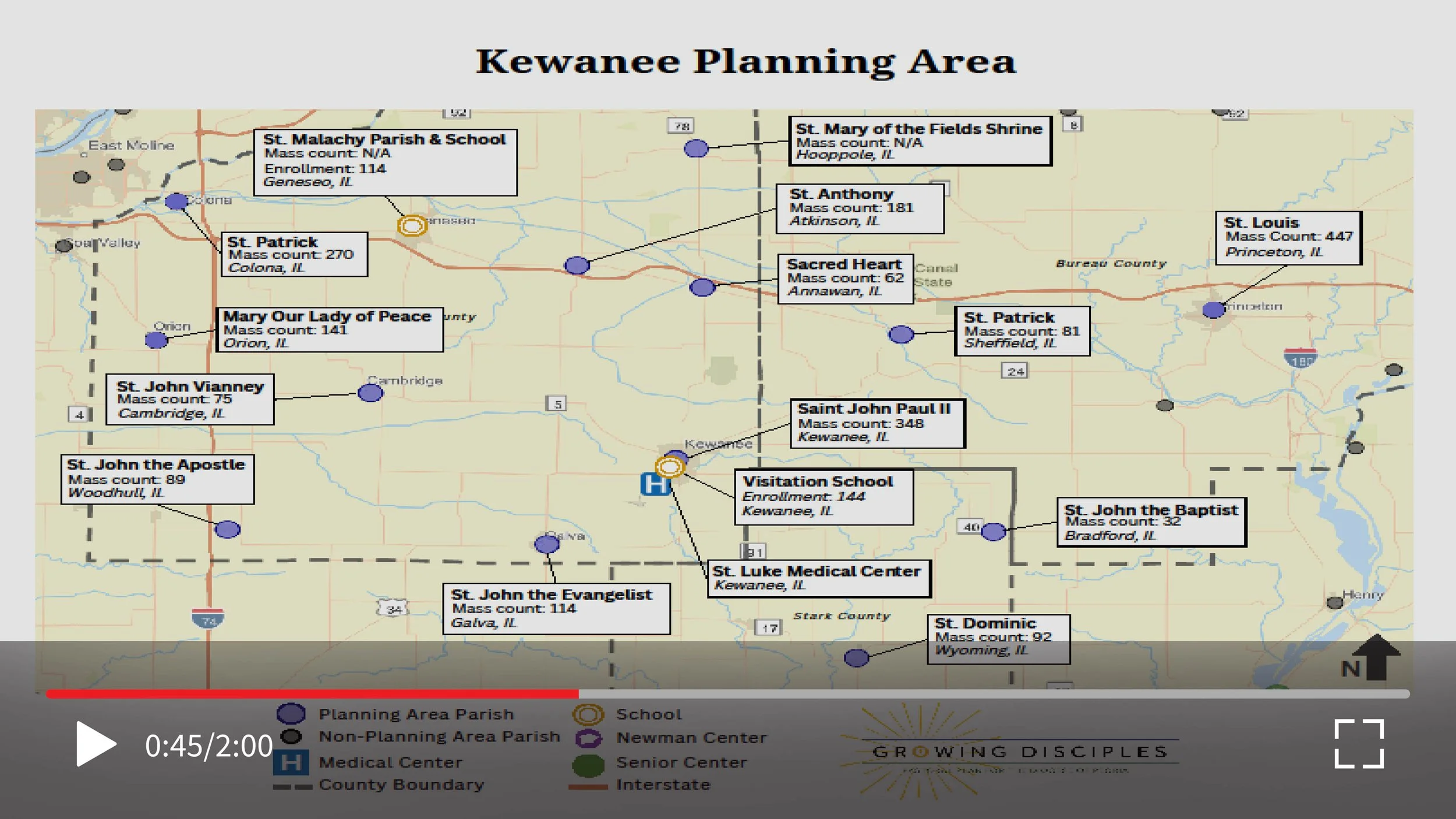Select the St. Louis Princeton label box

1288,238
